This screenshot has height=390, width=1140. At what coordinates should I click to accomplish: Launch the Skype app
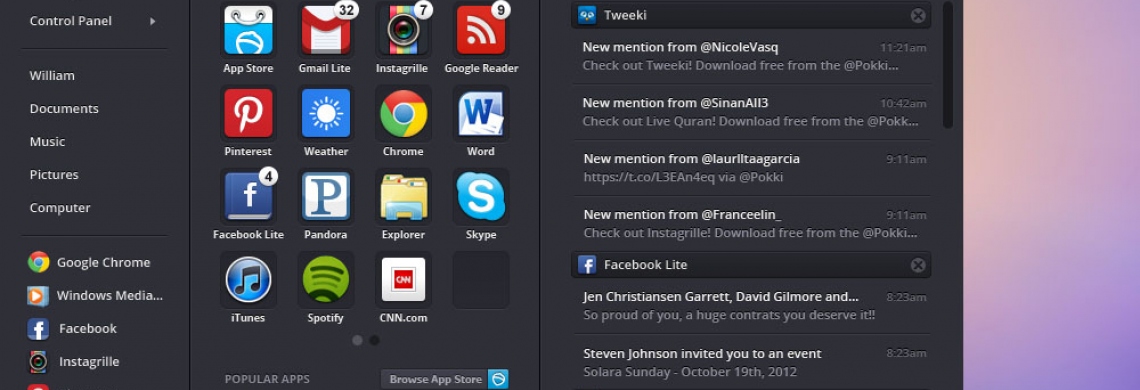pos(481,196)
